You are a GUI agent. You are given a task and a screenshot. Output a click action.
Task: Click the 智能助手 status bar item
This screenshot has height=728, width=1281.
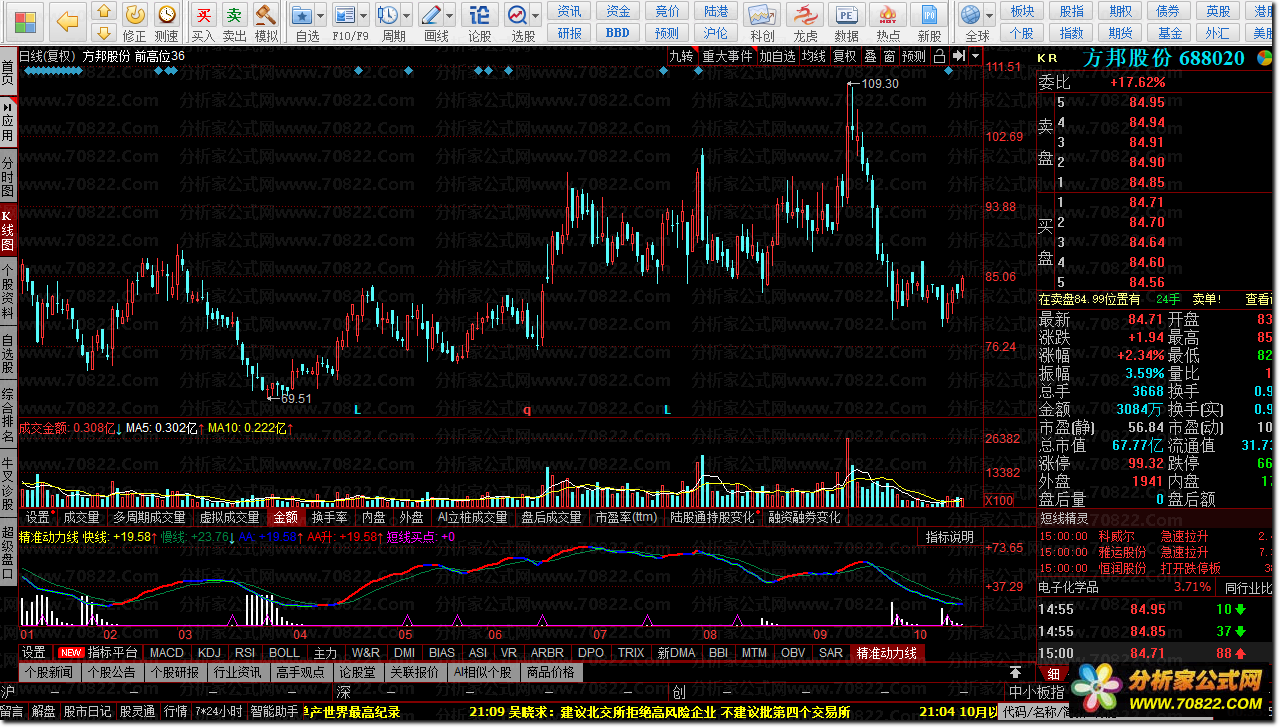pos(273,711)
